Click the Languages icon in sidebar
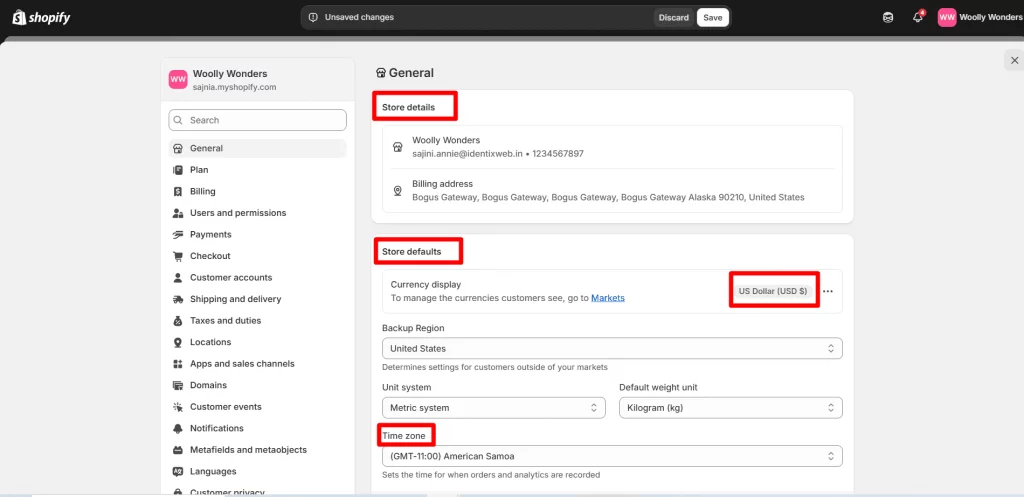The height and width of the screenshot is (497, 1024). pos(178,472)
